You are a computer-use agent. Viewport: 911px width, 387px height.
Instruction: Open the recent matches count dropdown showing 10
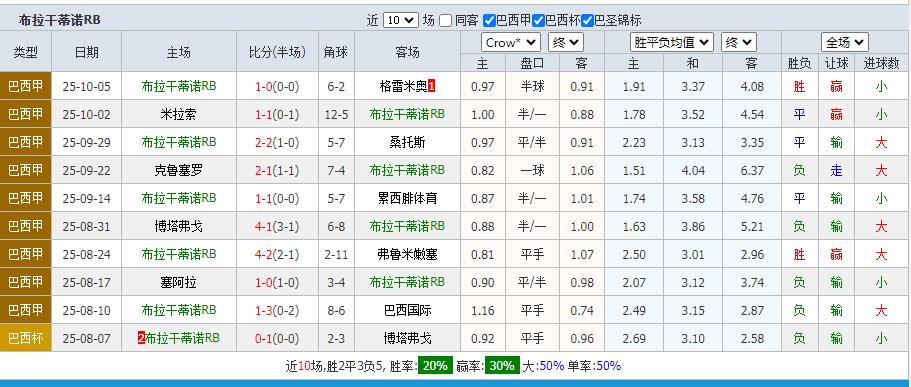pos(401,20)
